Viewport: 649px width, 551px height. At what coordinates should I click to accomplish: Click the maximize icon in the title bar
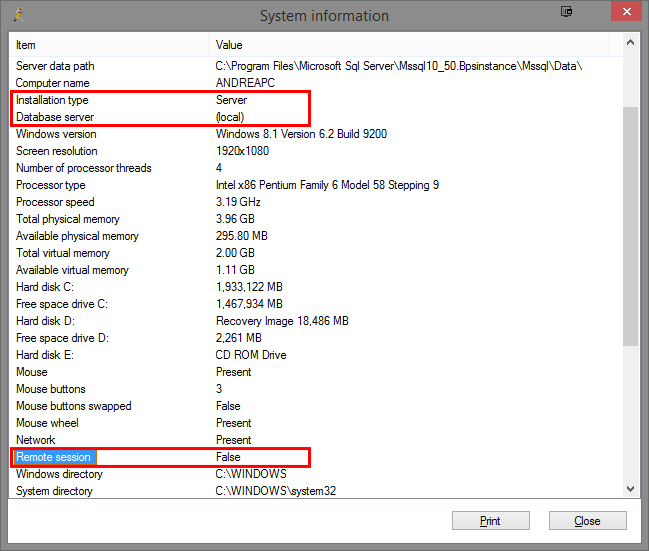(x=567, y=12)
